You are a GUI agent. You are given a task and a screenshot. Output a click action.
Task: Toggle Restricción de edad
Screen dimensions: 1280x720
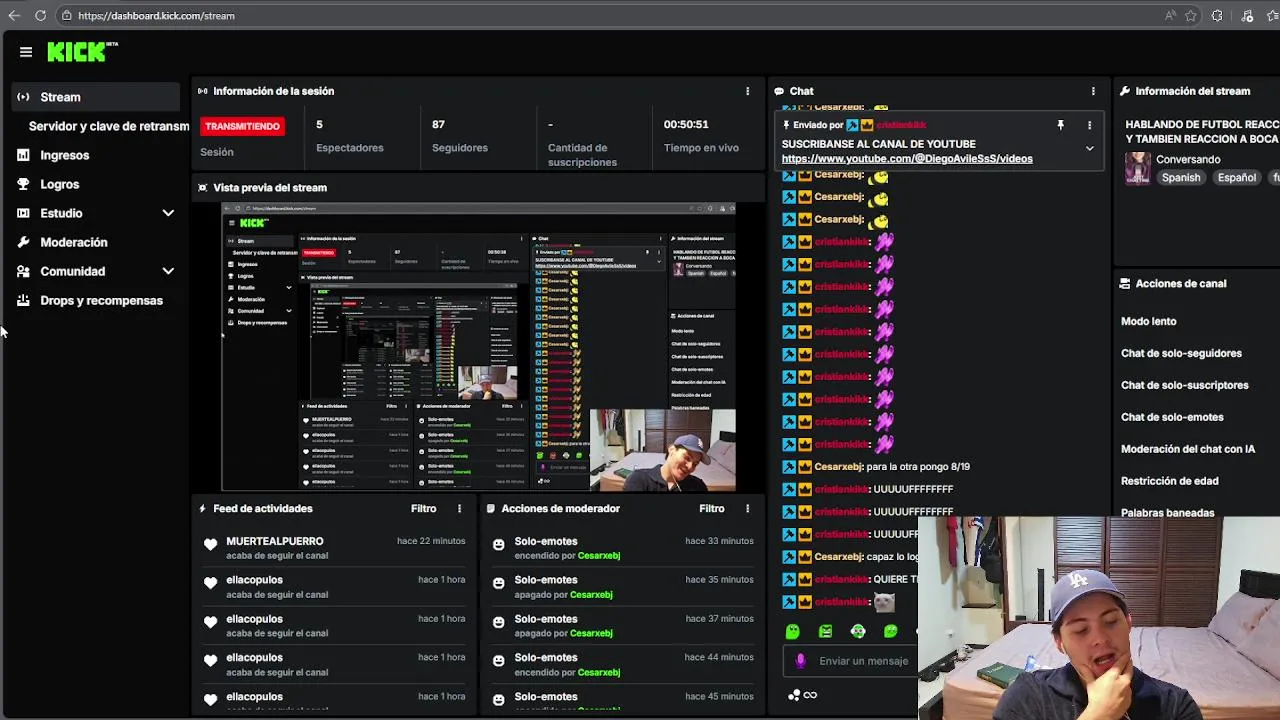pos(1169,481)
